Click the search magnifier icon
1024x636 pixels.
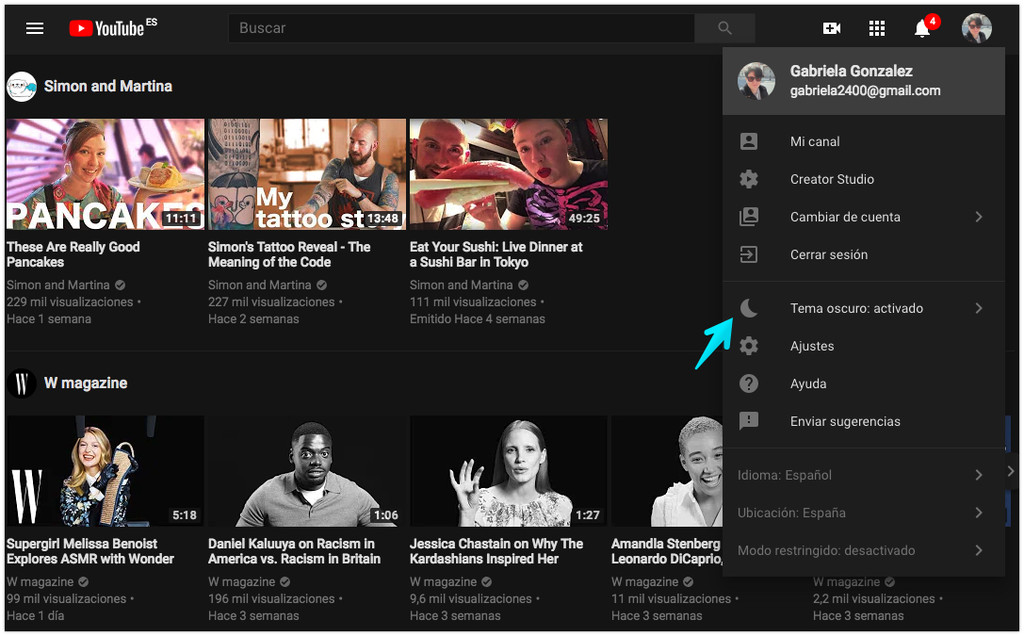coord(724,27)
